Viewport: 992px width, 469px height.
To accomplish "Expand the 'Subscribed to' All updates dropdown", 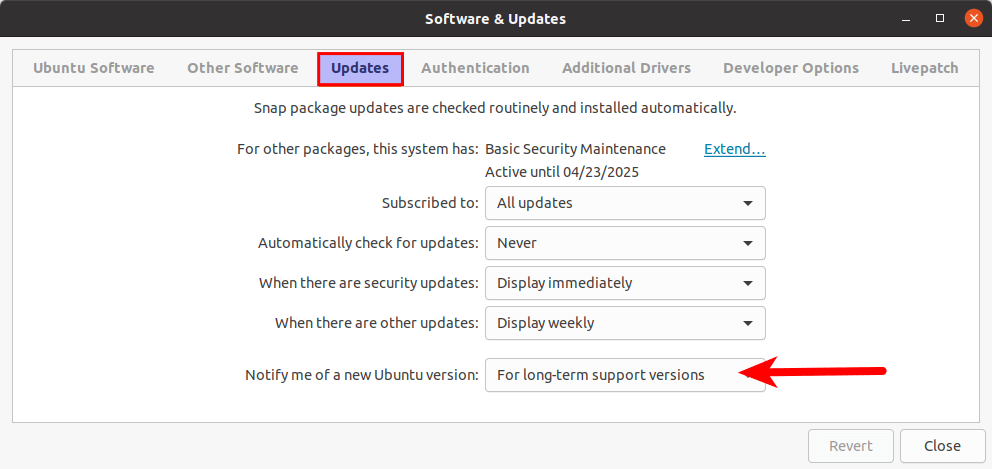I will point(625,203).
